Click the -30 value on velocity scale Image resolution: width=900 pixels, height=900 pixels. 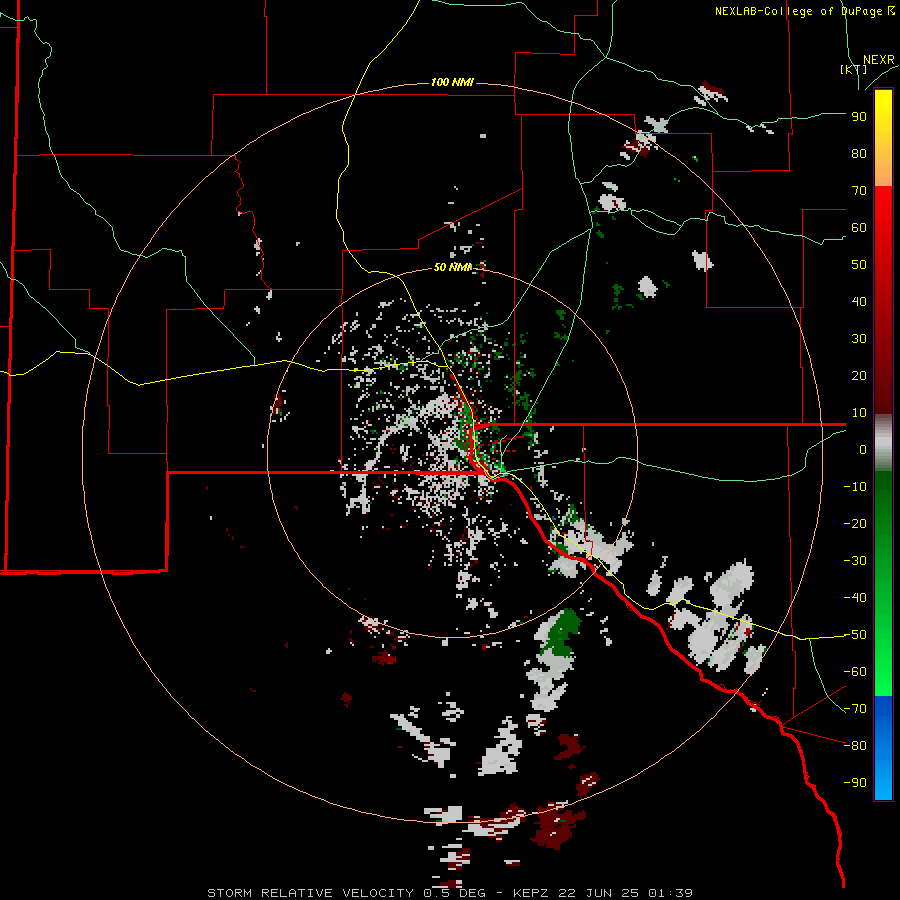pyautogui.click(x=855, y=561)
